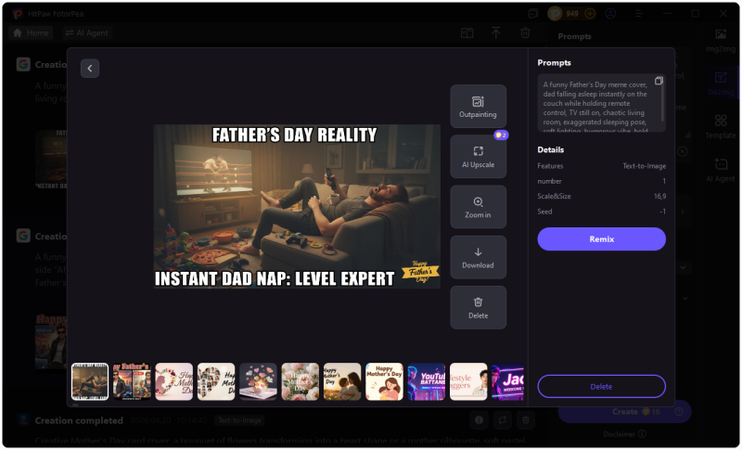The height and width of the screenshot is (450, 742).
Task: Run AI Upscale on the image
Action: pos(478,157)
